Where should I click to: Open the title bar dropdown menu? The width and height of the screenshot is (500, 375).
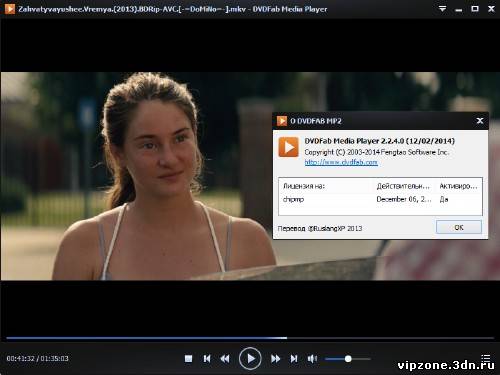(x=442, y=9)
